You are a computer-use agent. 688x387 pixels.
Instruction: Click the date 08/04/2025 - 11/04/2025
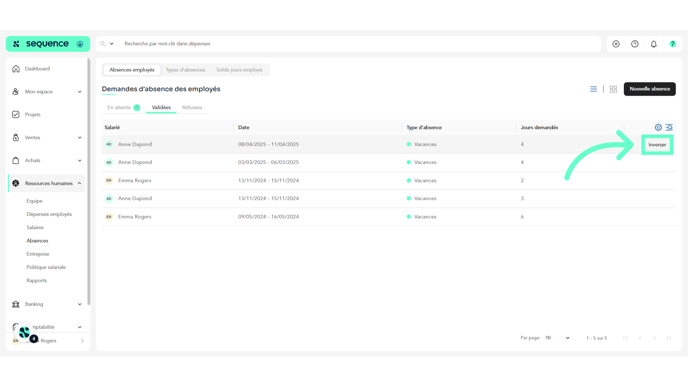269,144
